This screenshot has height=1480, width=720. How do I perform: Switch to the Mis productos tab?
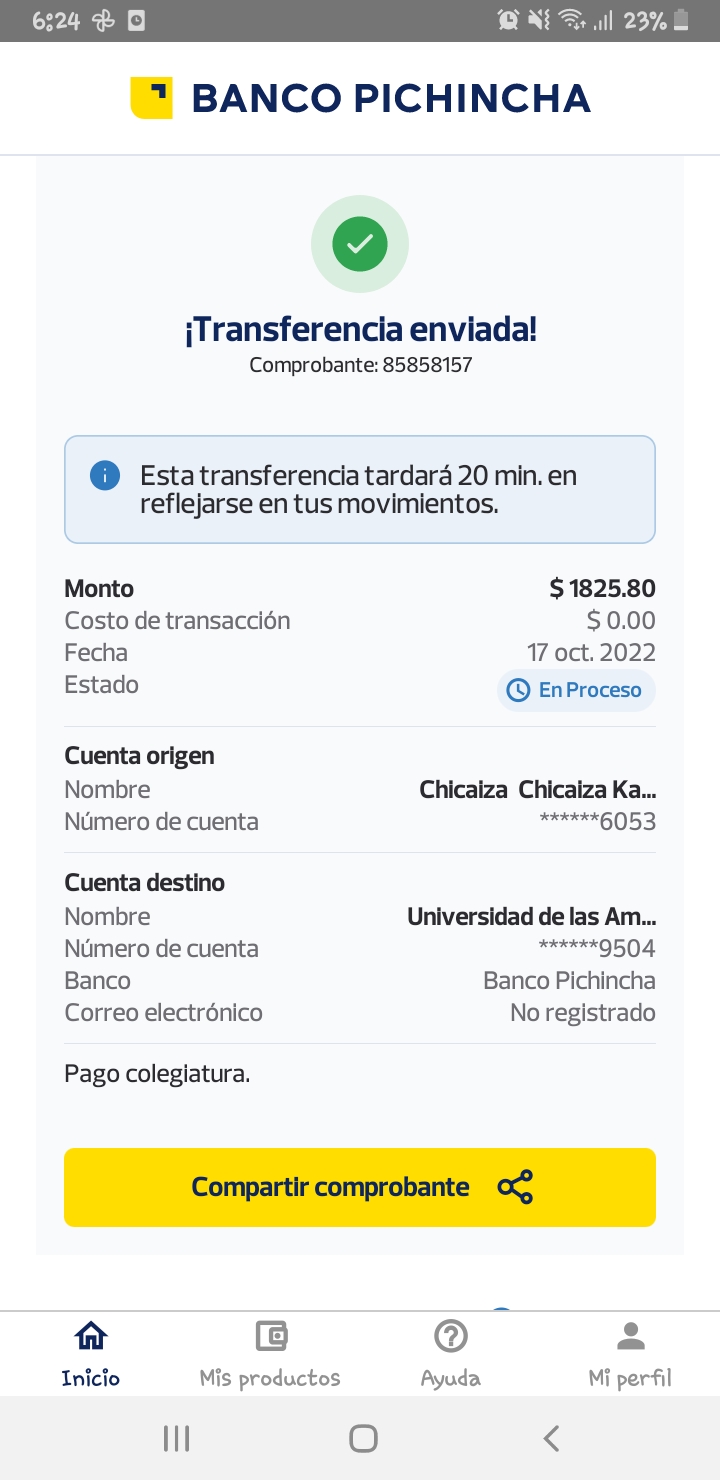coord(270,1377)
